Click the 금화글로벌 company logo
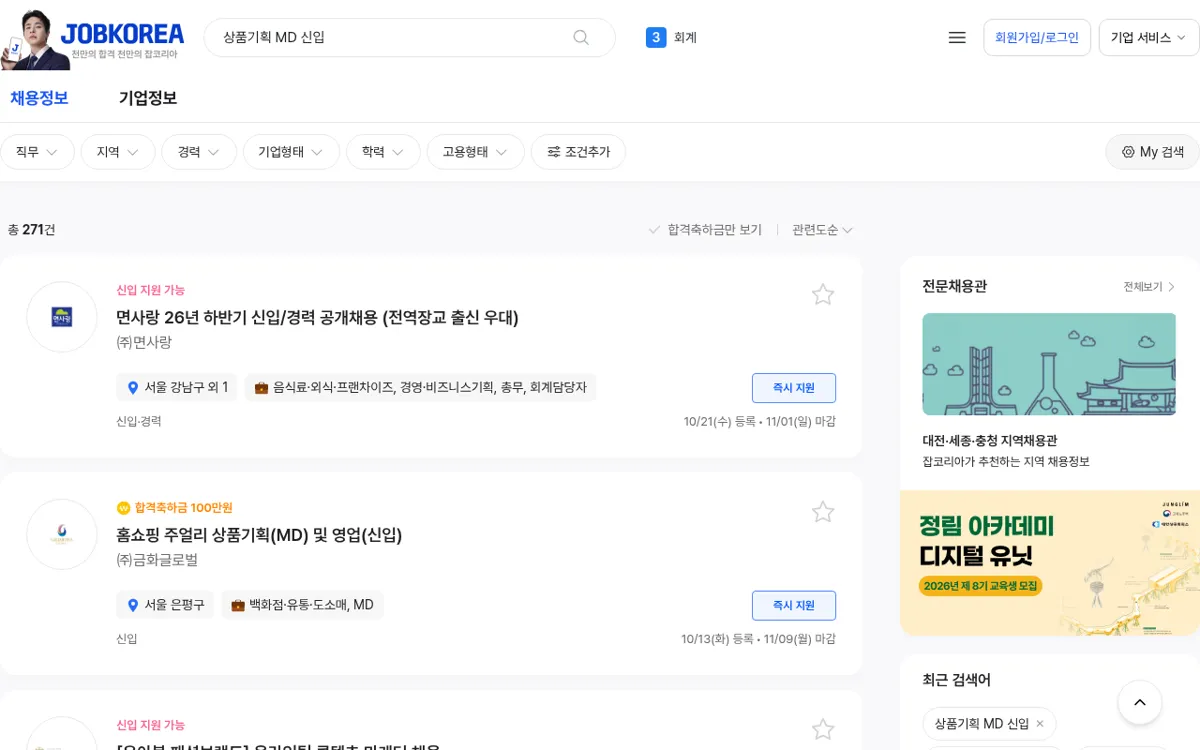Image resolution: width=1200 pixels, height=750 pixels. coord(62,535)
